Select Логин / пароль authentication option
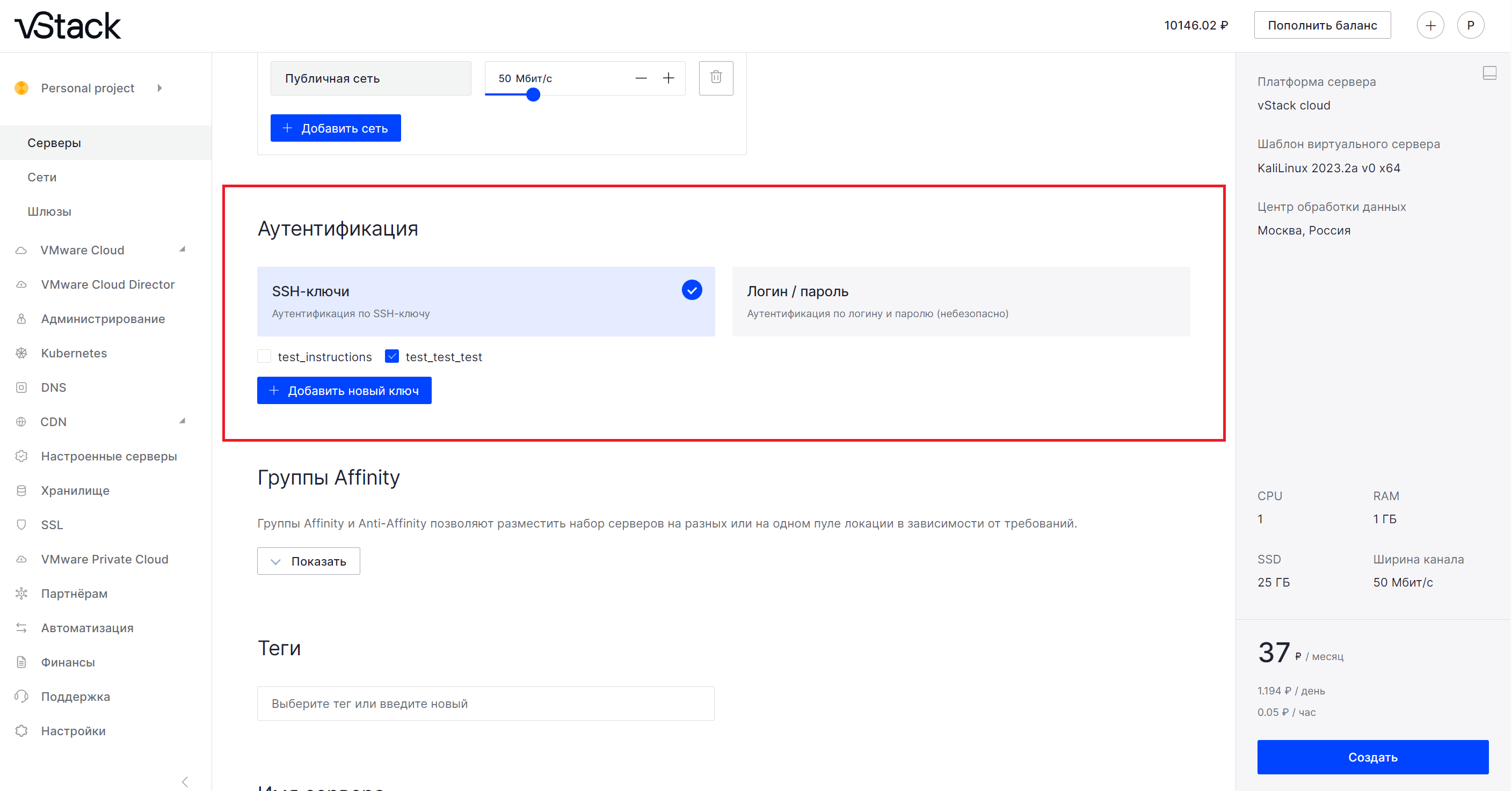Screen dimensions: 1512x791 [961, 302]
